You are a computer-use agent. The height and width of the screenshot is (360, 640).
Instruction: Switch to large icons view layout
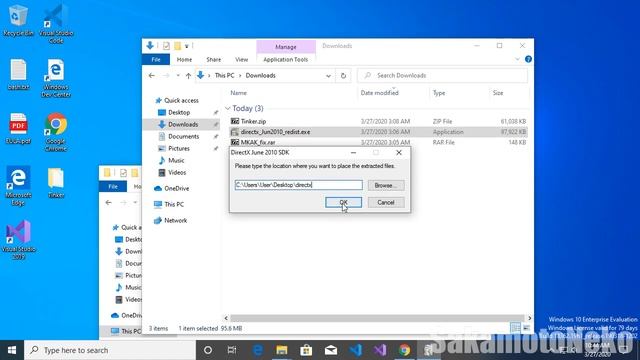coord(527,328)
